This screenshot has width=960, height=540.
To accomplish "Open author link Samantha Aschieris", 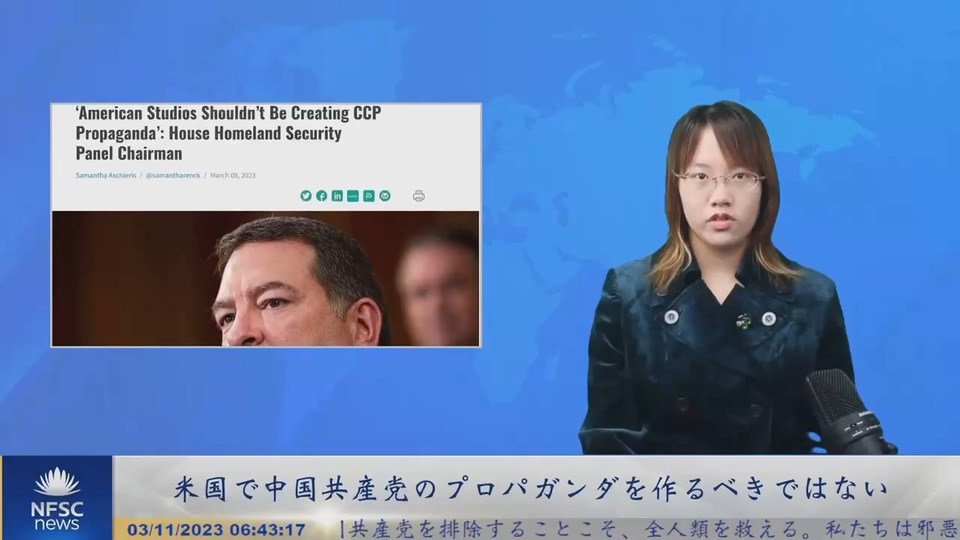I will point(106,175).
